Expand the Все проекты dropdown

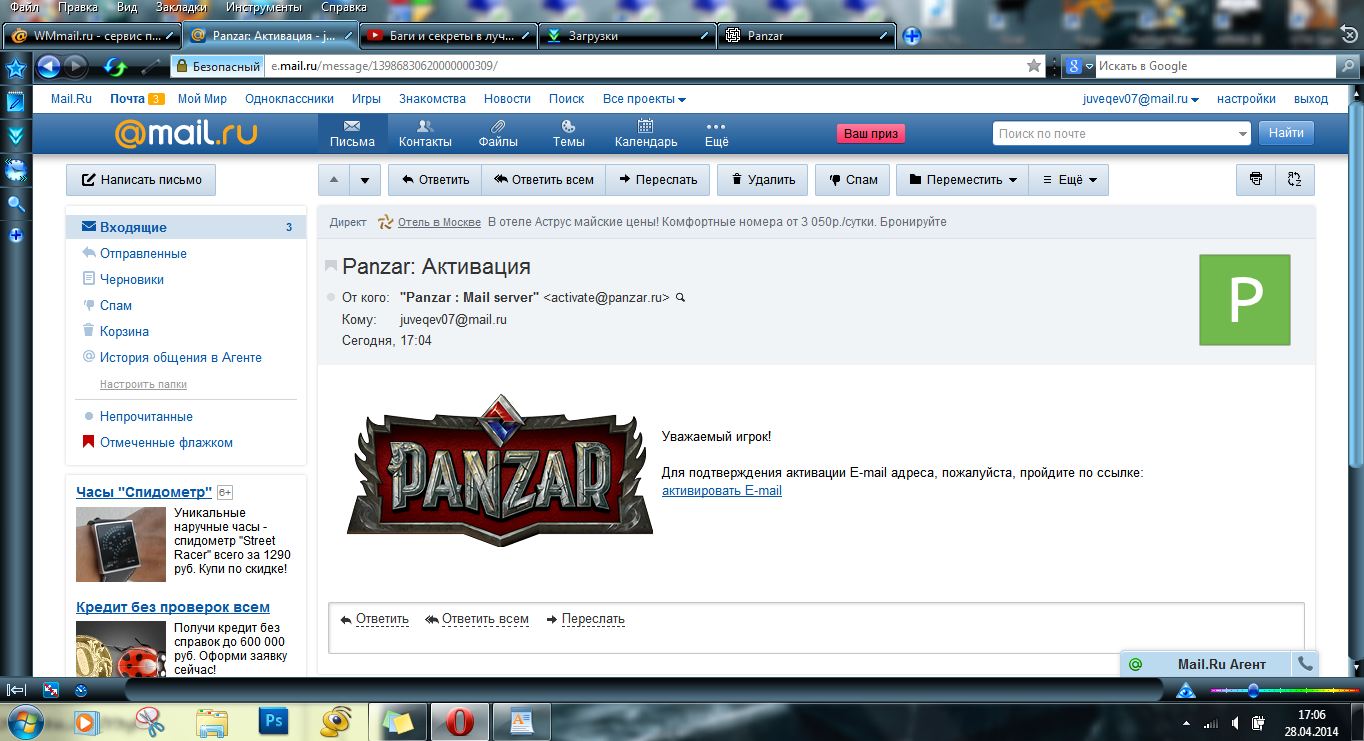[x=644, y=99]
